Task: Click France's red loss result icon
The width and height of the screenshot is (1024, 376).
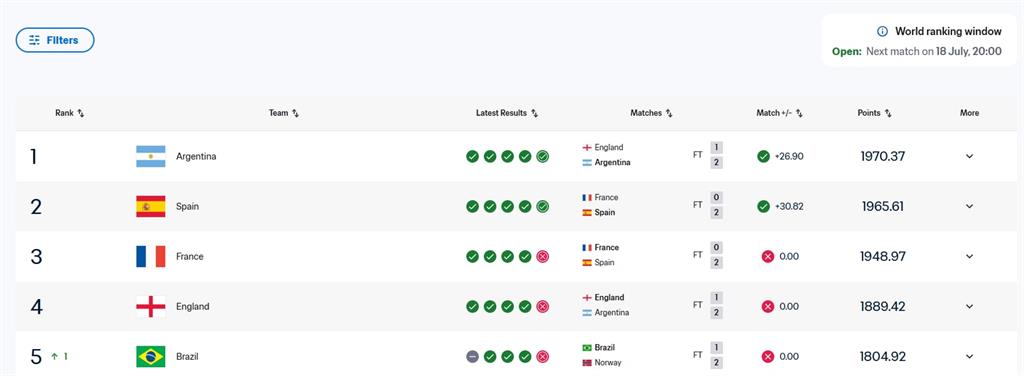Action: tap(543, 257)
